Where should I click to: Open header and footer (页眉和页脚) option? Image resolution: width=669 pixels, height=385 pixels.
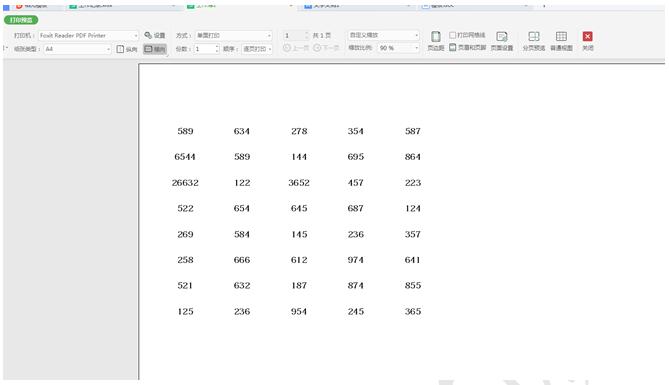[468, 47]
